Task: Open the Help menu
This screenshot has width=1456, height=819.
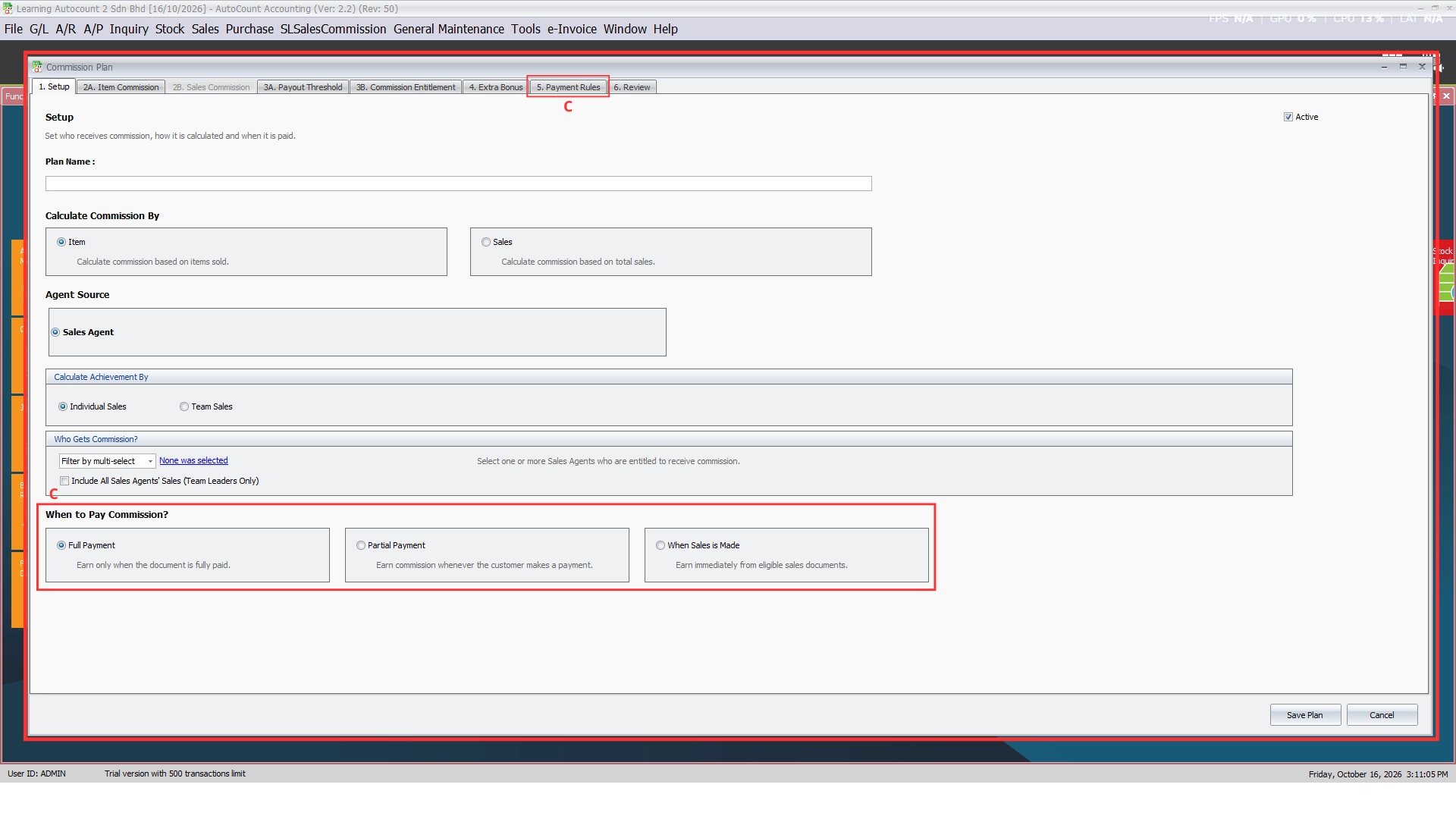Action: pyautogui.click(x=666, y=29)
